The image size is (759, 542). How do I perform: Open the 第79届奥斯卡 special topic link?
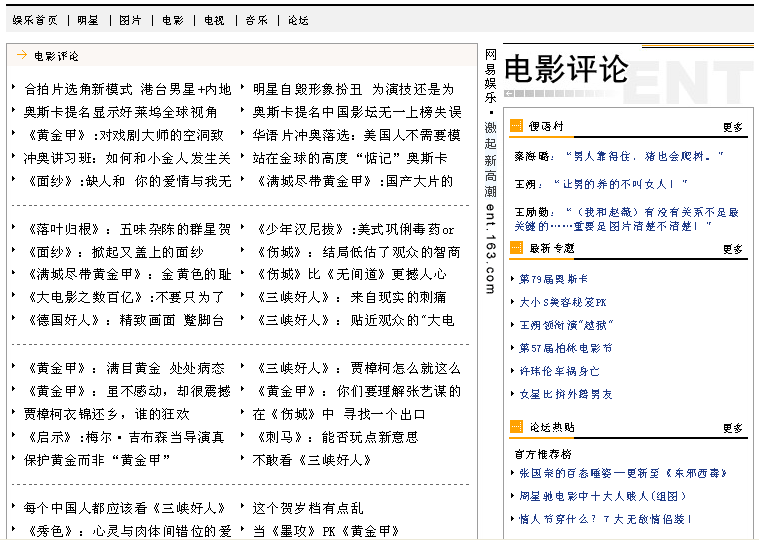point(554,279)
